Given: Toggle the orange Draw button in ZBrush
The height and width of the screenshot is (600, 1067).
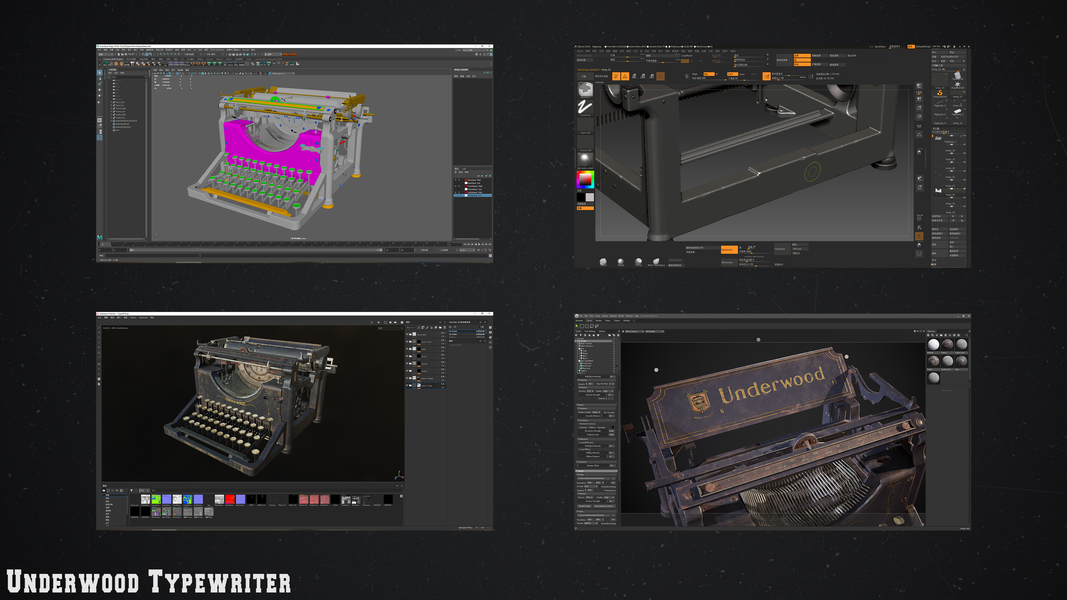Looking at the screenshot, I should click(625, 76).
